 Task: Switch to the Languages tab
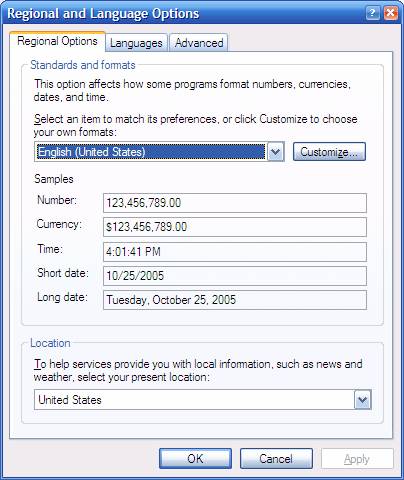136,43
